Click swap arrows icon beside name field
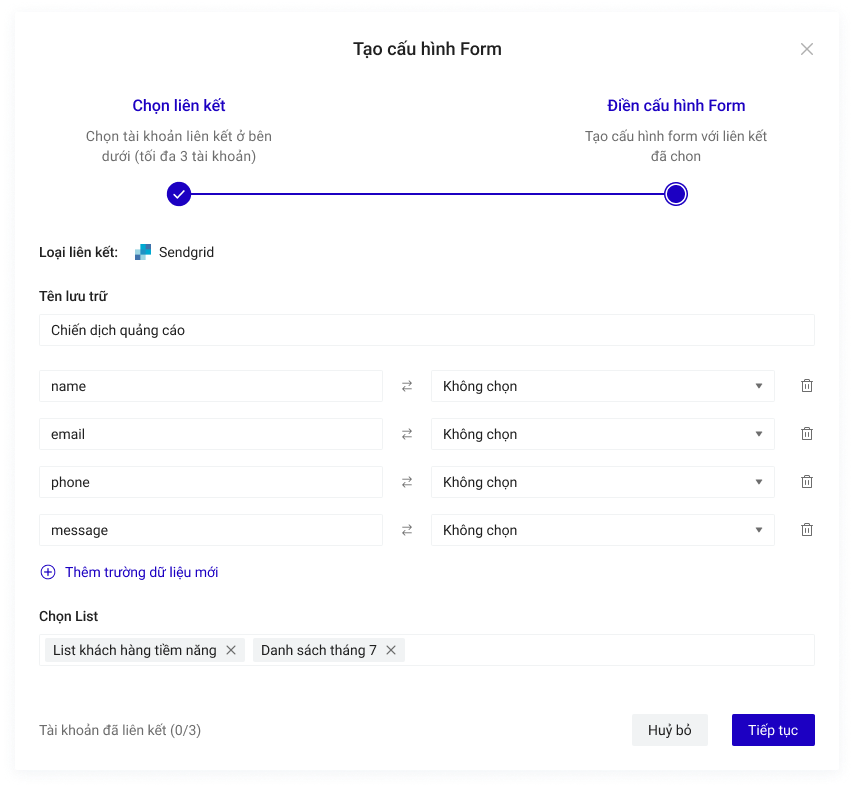Screen dimensions: 854x788 point(407,386)
